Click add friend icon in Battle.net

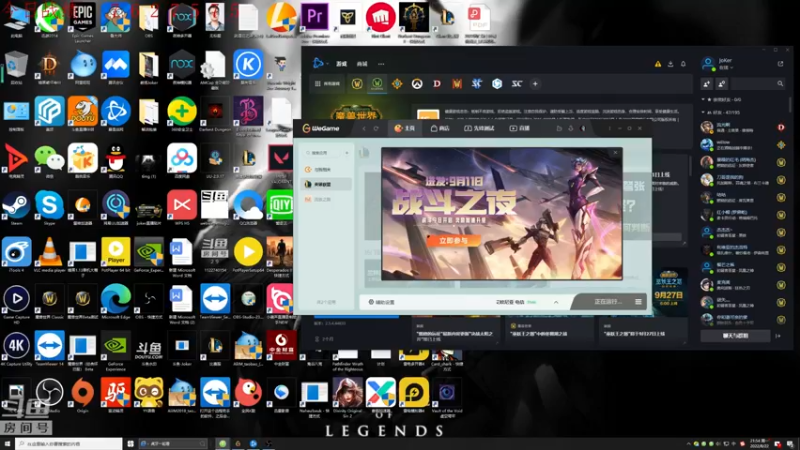[707, 84]
